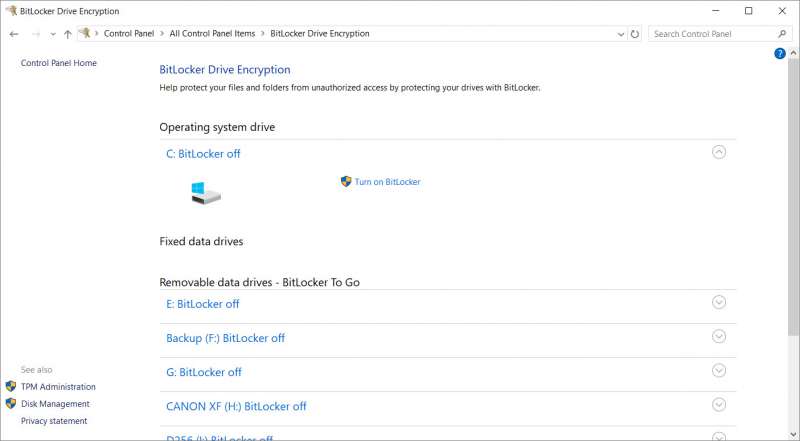The image size is (800, 441).
Task: Click Turn on BitLocker link
Action: [387, 182]
